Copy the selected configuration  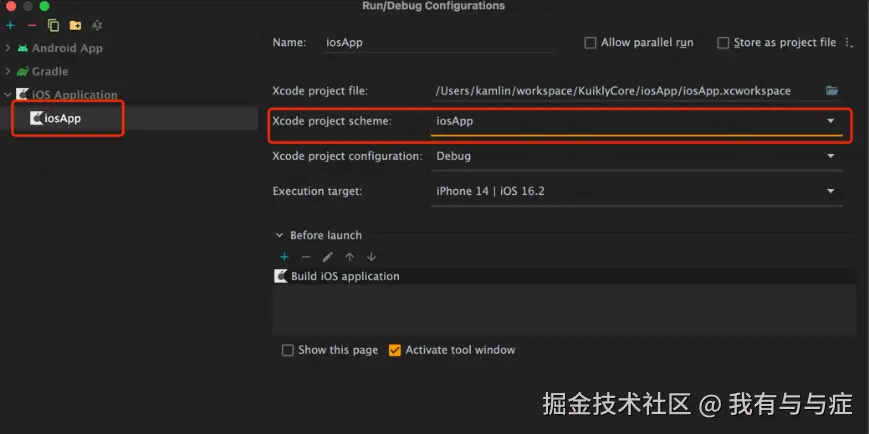pyautogui.click(x=53, y=25)
